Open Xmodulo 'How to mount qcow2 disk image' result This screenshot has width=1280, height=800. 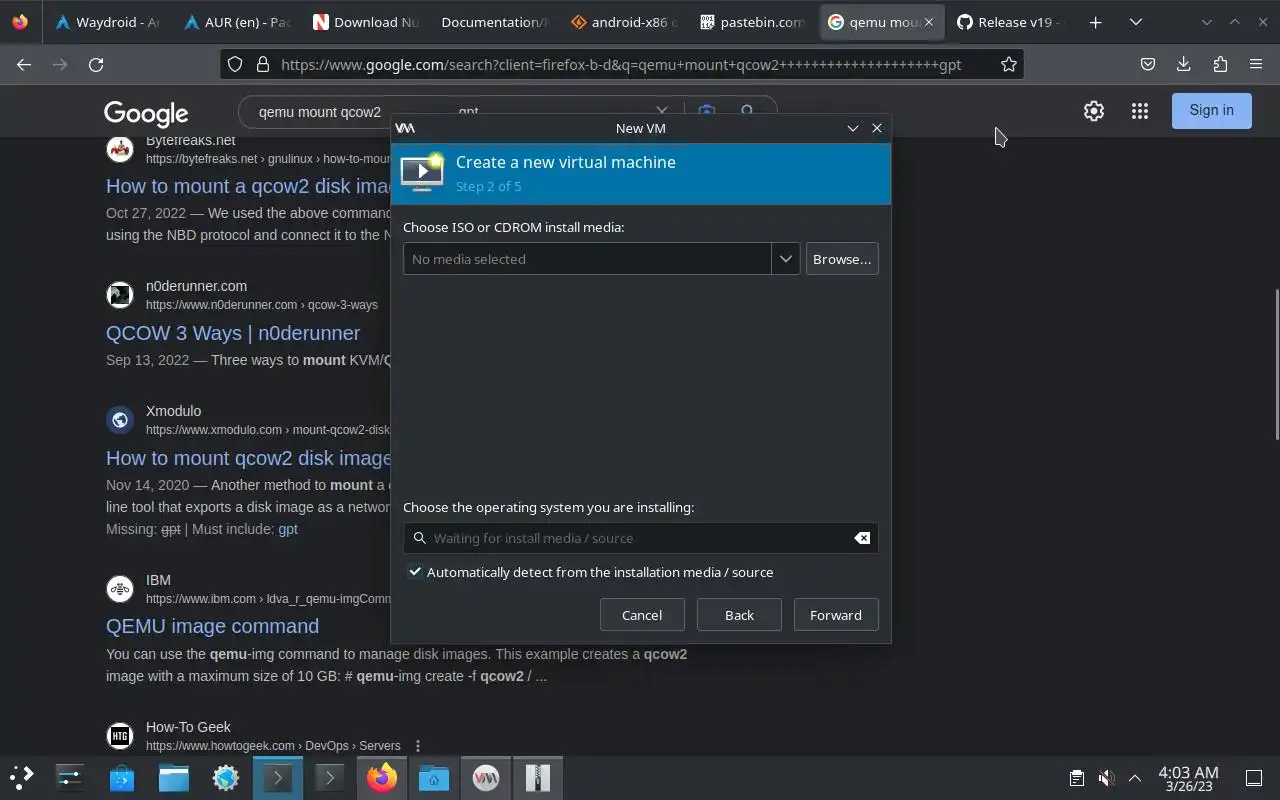pyautogui.click(x=249, y=458)
